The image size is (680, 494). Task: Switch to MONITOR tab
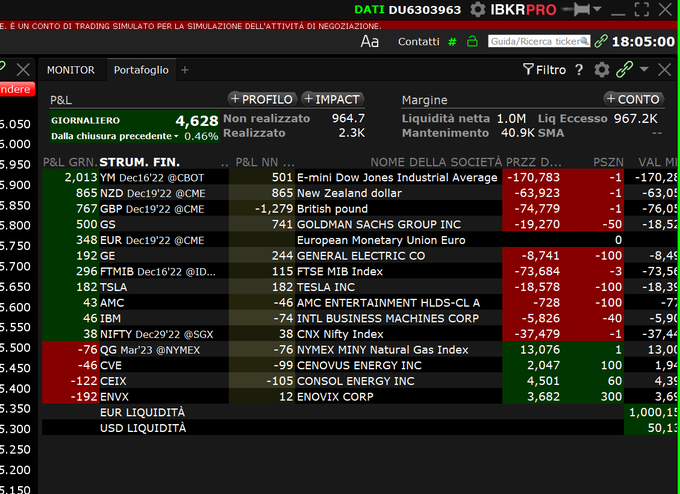pos(71,70)
